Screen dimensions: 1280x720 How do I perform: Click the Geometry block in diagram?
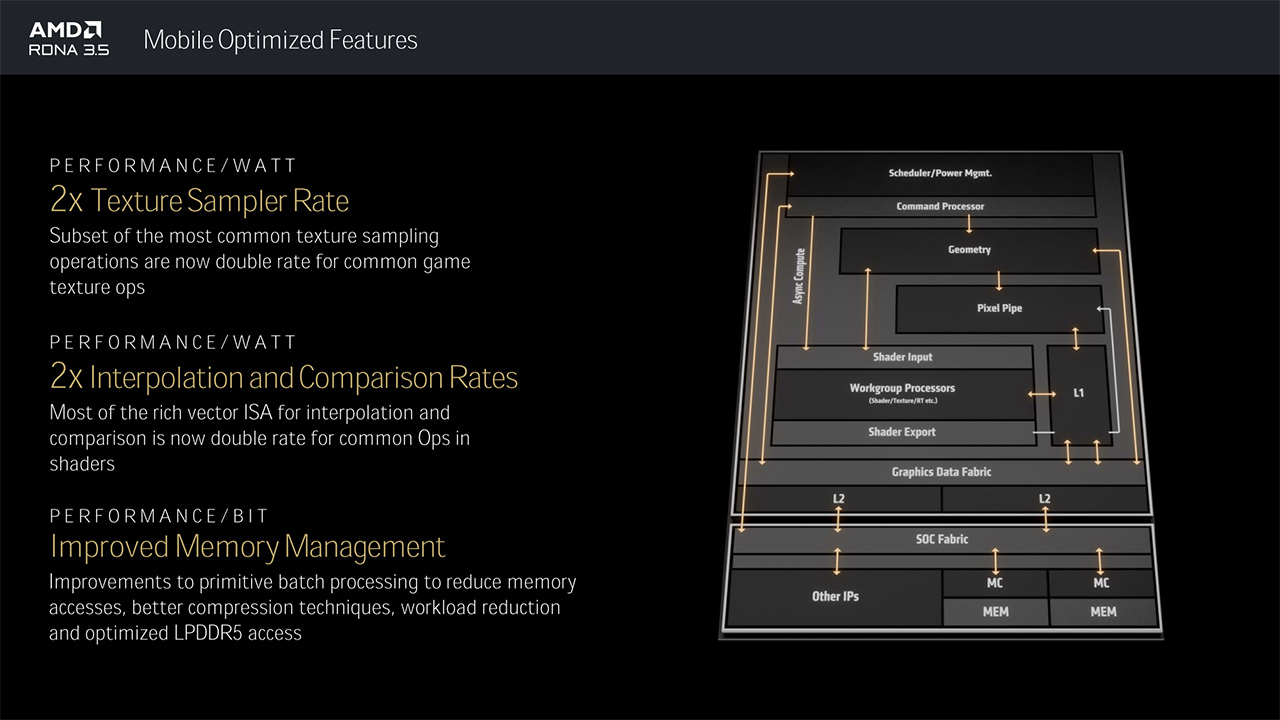(x=969, y=250)
